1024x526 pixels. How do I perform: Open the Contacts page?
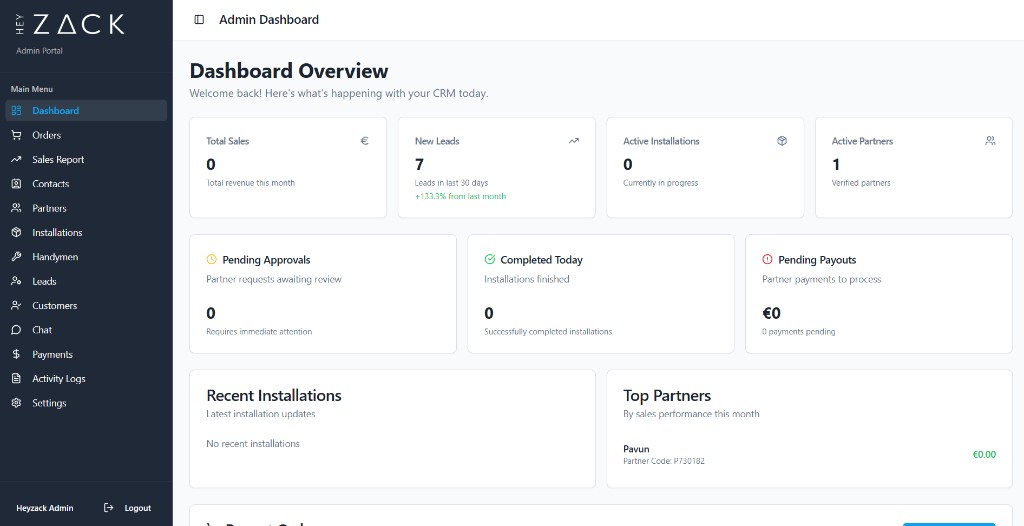pyautogui.click(x=86, y=184)
